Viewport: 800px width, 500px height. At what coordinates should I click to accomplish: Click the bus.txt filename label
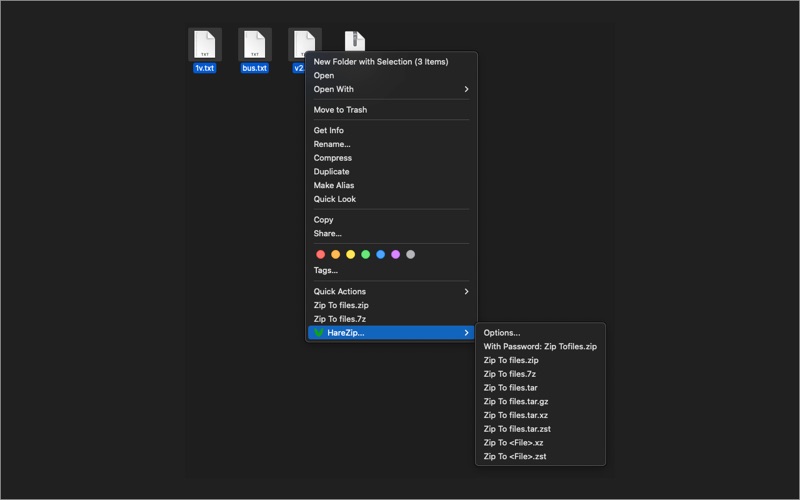coord(255,68)
